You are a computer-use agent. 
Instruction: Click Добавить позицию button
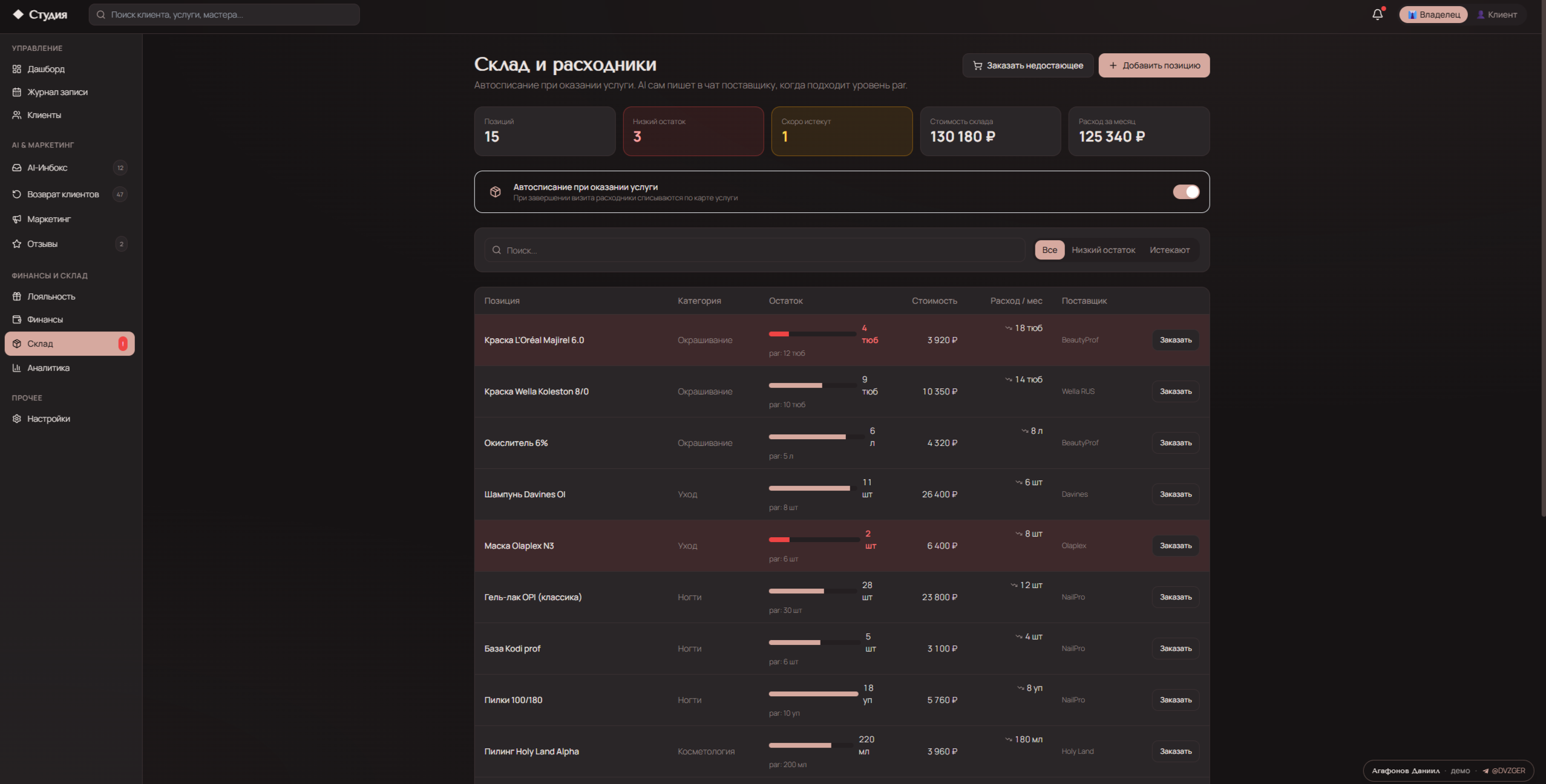(1155, 65)
